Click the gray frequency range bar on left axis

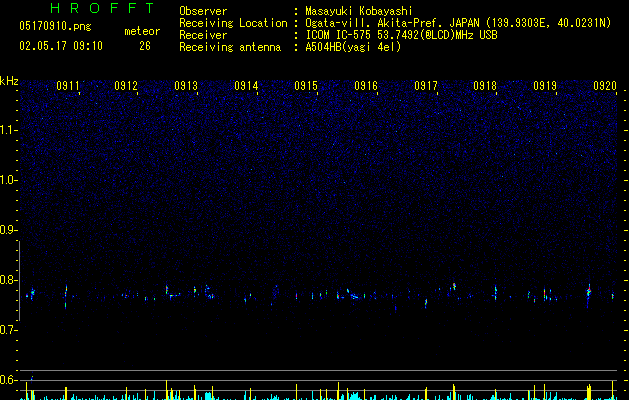pos(19,280)
